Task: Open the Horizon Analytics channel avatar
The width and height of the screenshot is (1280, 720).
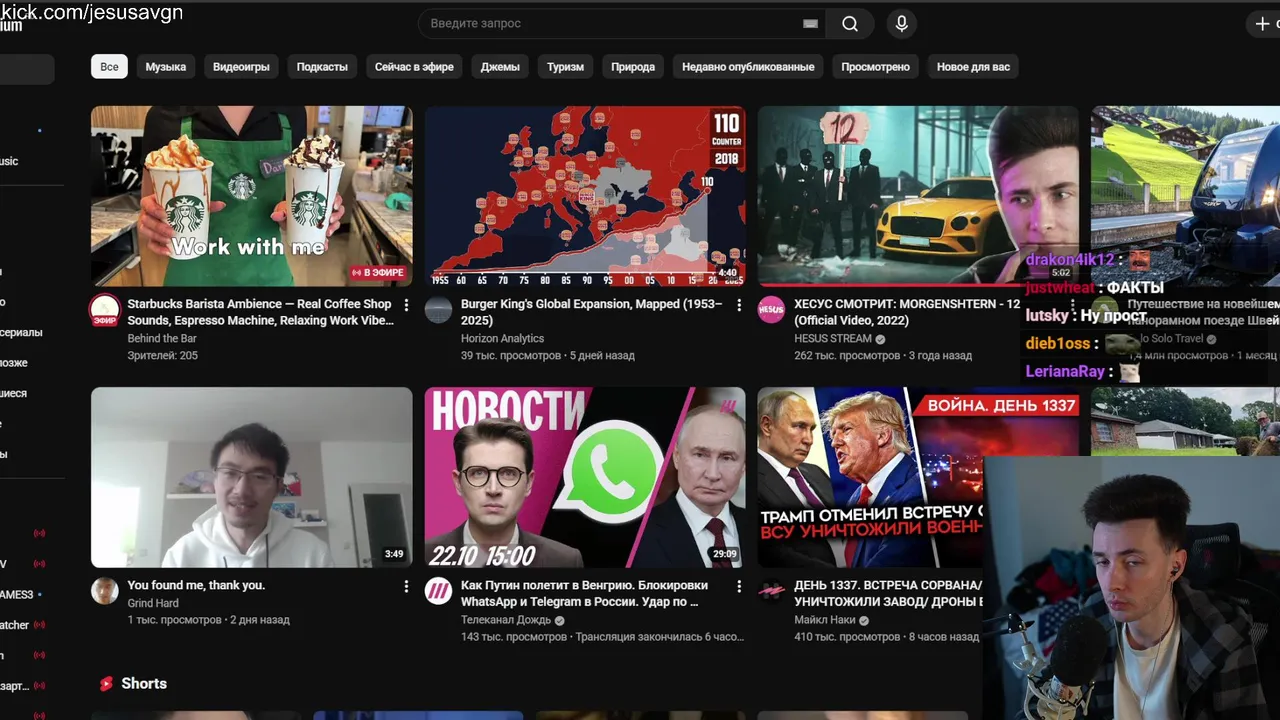Action: [438, 310]
